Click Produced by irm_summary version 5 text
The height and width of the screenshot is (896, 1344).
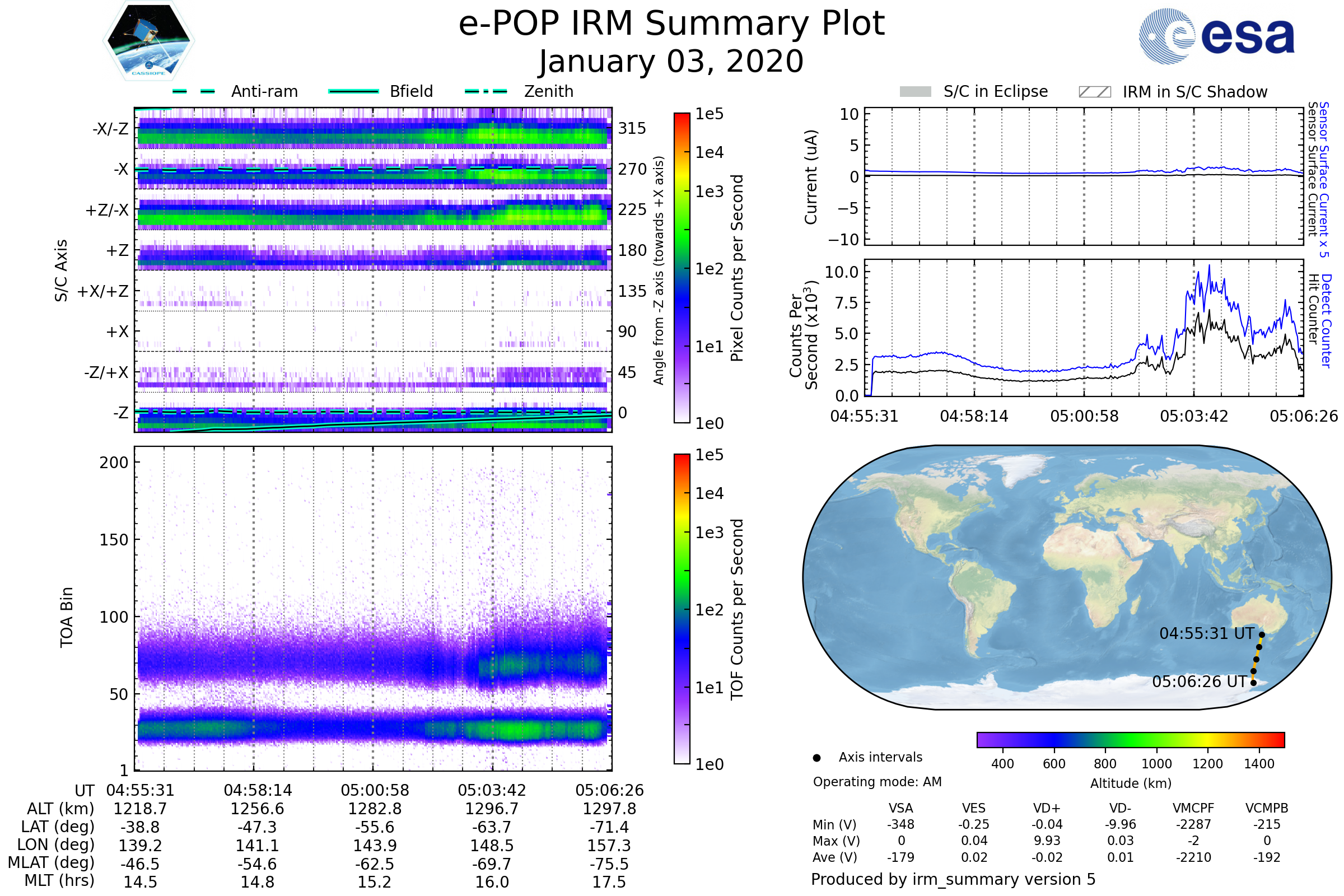(x=953, y=879)
